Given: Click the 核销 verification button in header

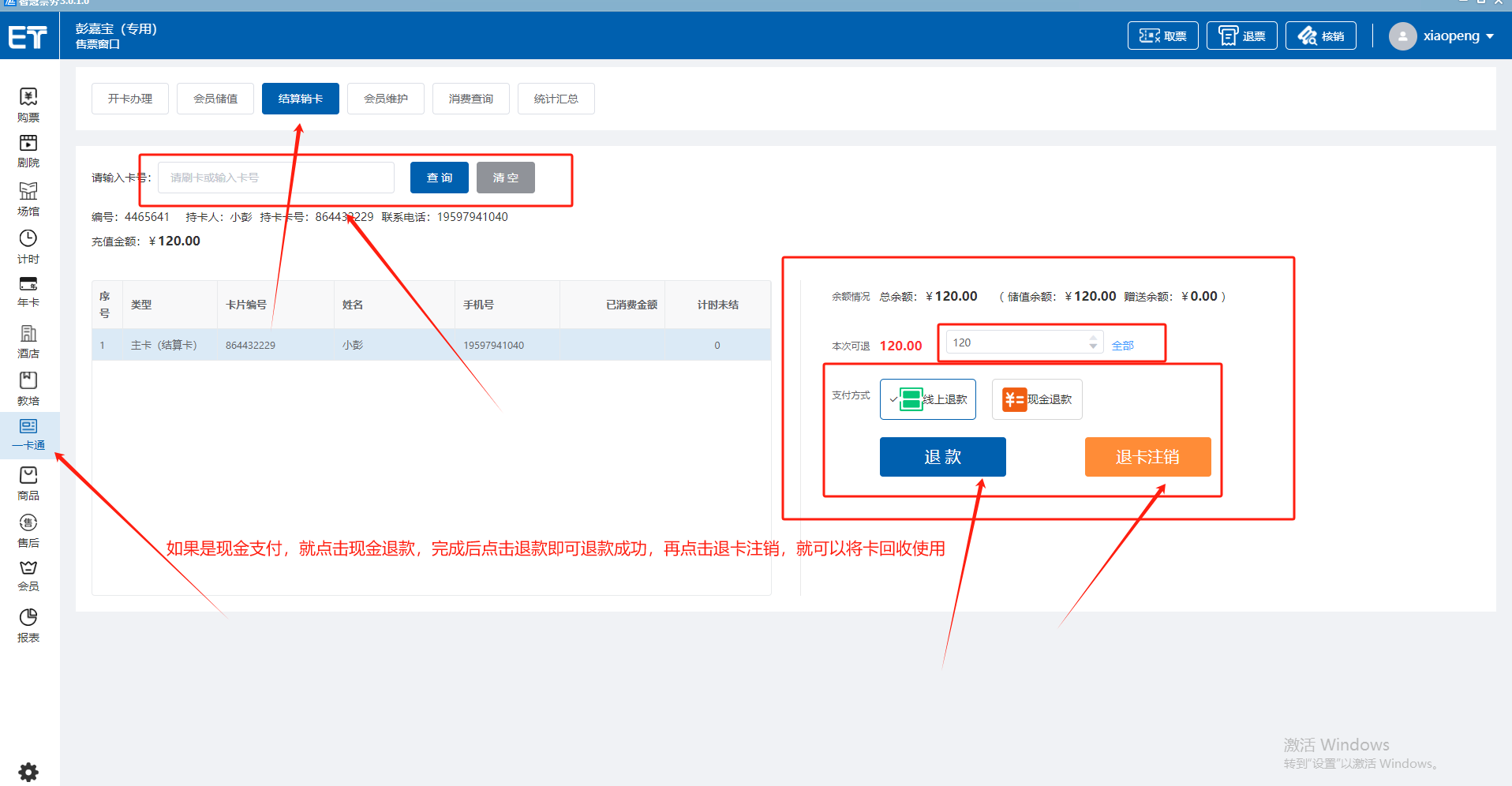Looking at the screenshot, I should pos(1320,36).
